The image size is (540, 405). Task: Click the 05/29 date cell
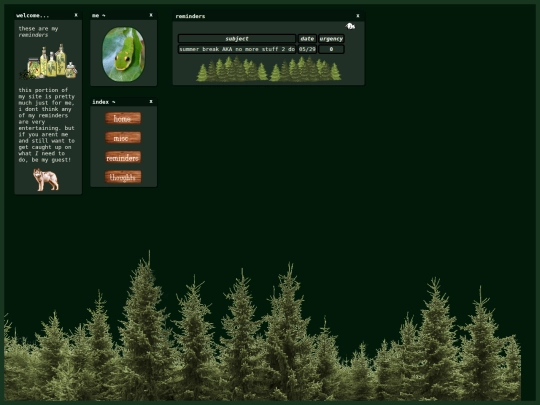tap(307, 49)
